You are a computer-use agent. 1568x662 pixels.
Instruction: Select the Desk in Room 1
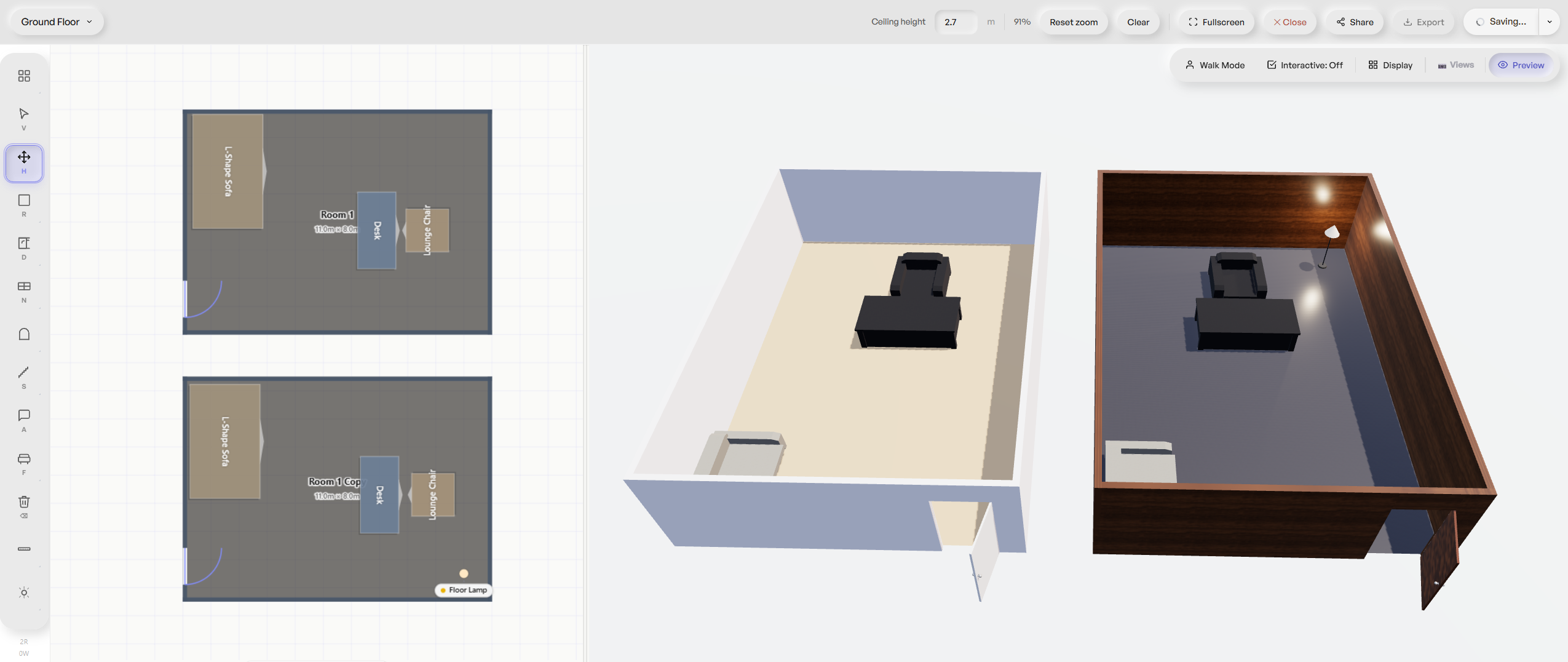[x=377, y=231]
